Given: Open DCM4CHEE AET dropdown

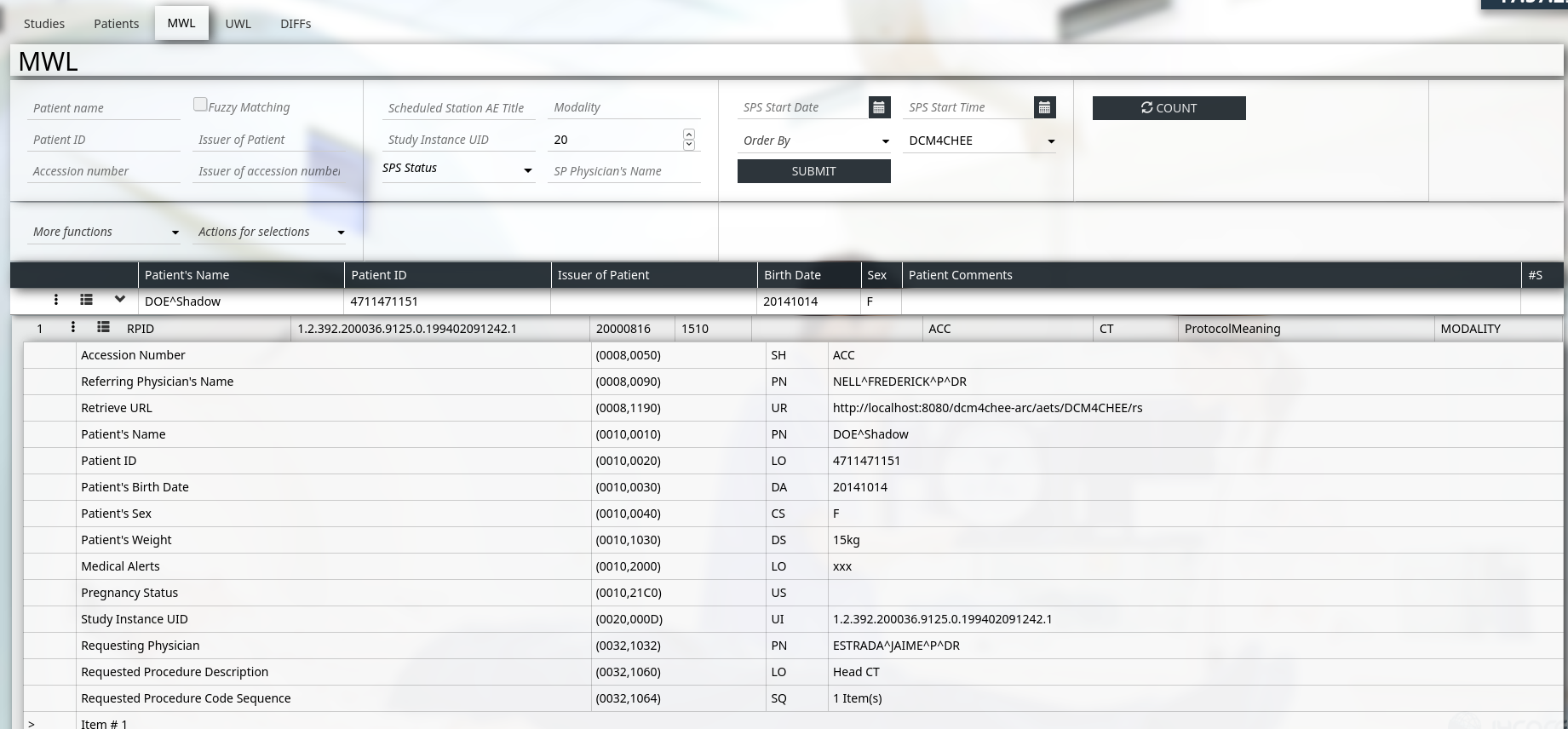Looking at the screenshot, I should point(979,141).
